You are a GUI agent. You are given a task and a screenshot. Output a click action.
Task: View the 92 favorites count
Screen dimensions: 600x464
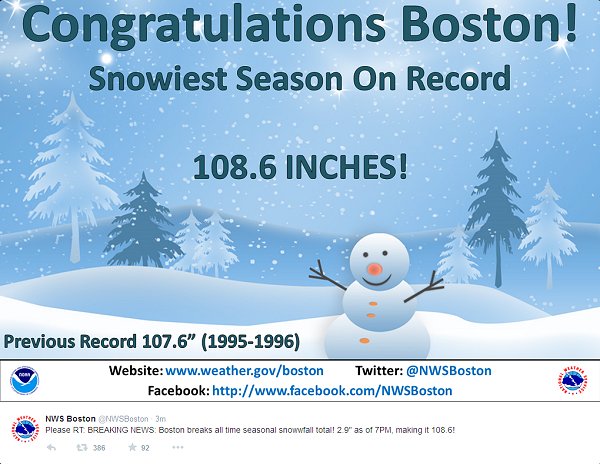(146, 450)
